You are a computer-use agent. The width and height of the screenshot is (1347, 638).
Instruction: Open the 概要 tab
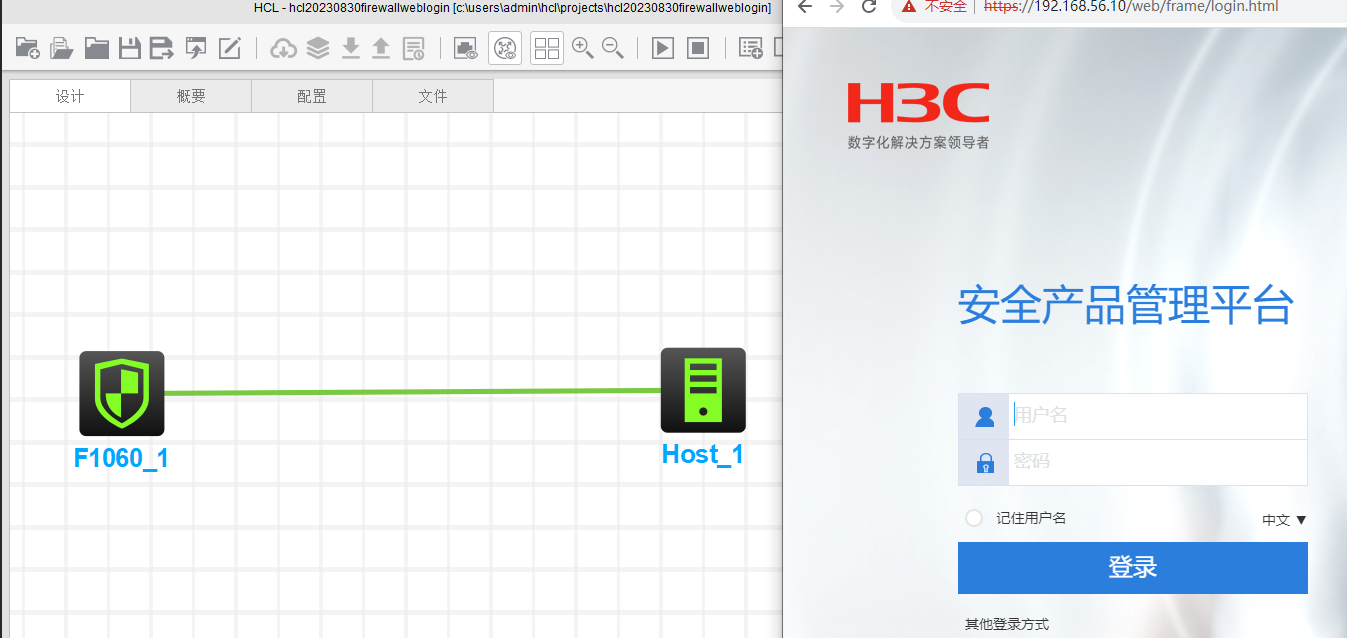click(191, 96)
